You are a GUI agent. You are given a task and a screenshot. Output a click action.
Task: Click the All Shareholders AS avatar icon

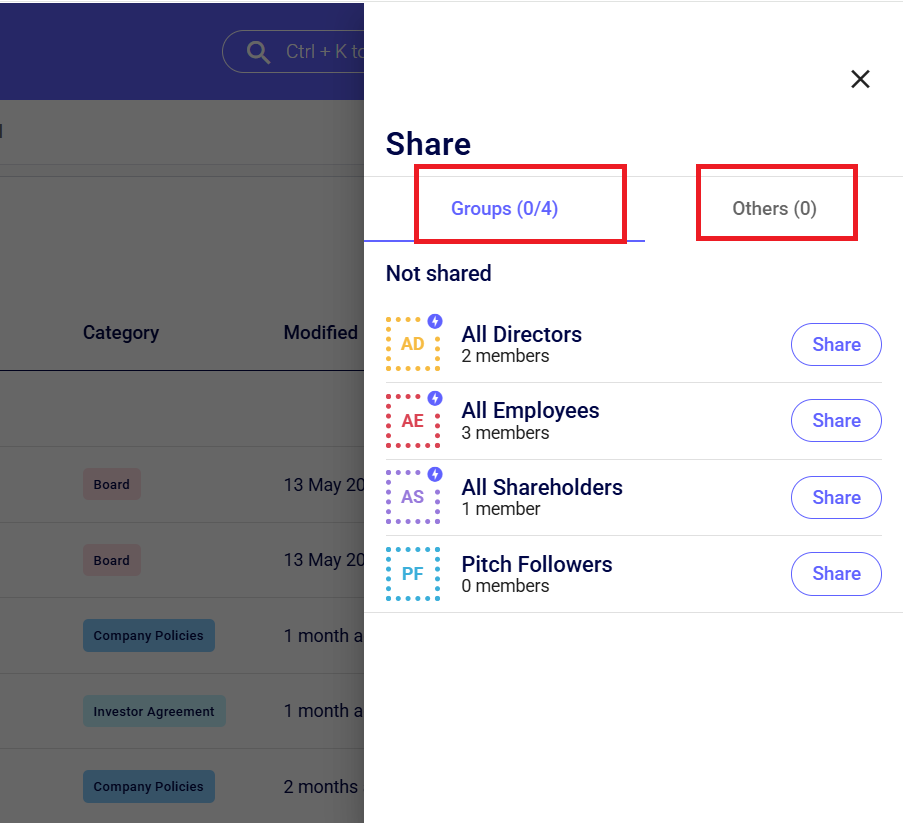413,497
